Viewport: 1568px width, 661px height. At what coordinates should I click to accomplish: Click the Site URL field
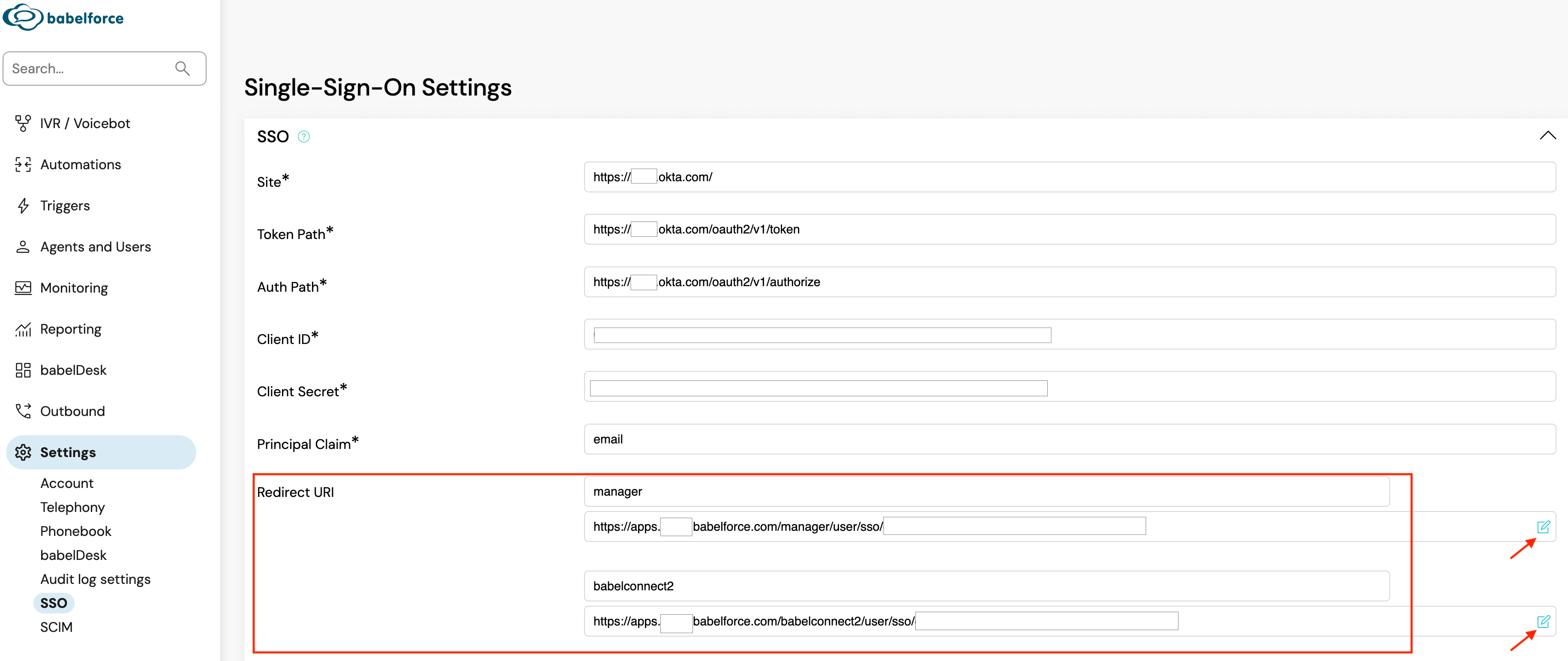coord(1070,177)
